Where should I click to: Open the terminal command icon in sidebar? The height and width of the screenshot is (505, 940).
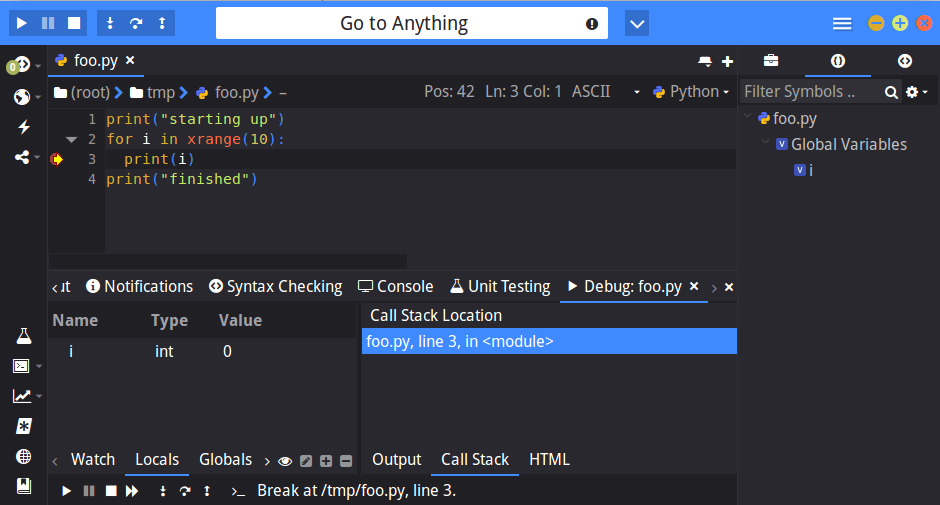pos(22,366)
